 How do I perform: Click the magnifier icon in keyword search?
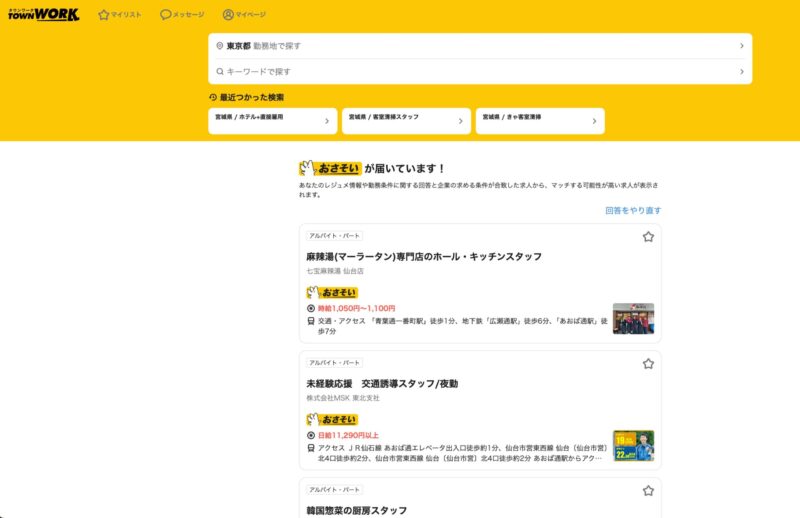pos(219,72)
